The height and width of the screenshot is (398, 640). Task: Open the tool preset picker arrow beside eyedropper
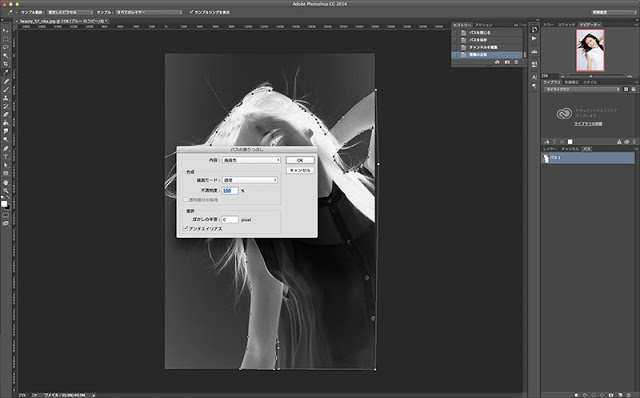coord(16,12)
